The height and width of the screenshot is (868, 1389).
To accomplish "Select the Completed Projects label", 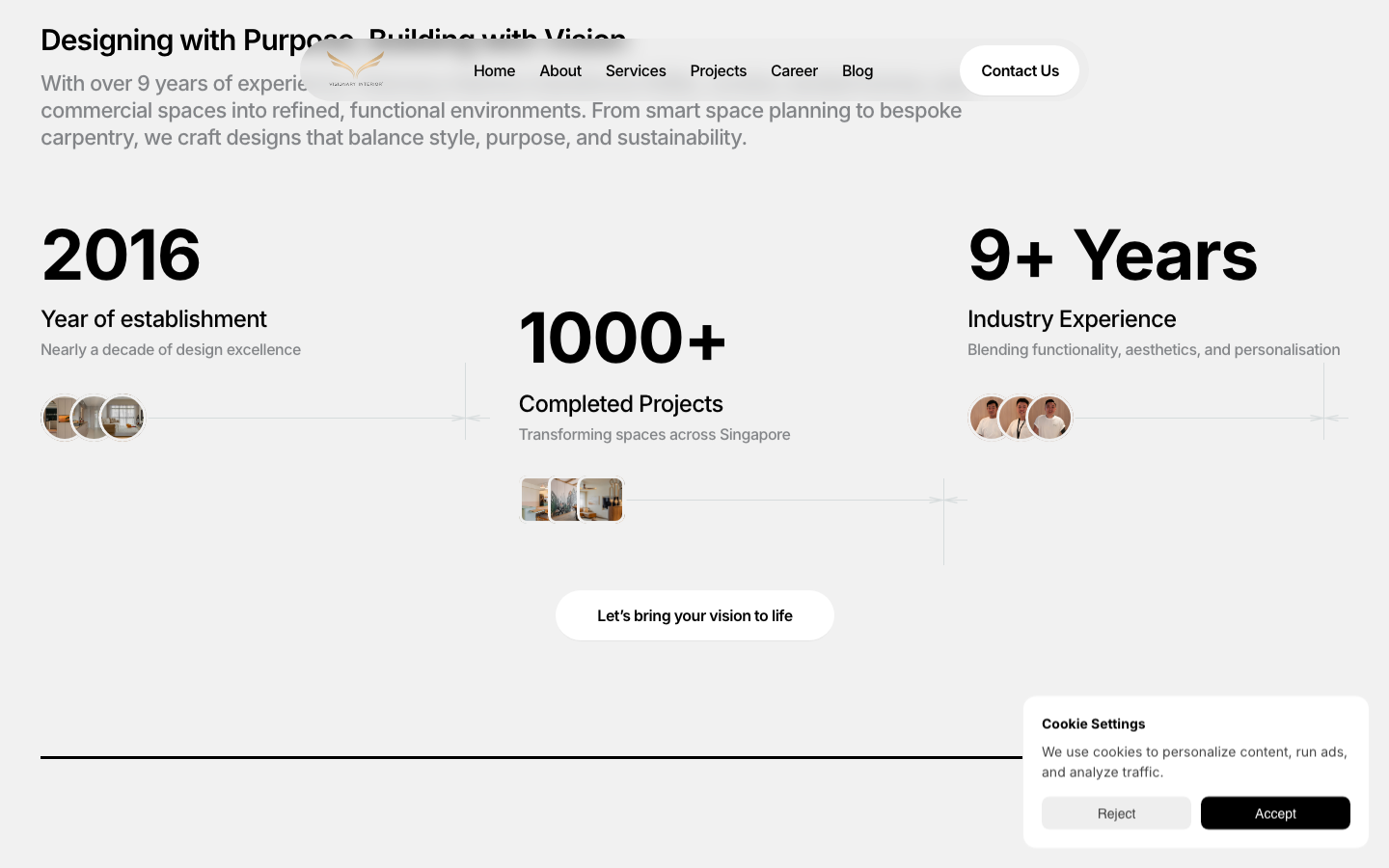I will point(621,403).
